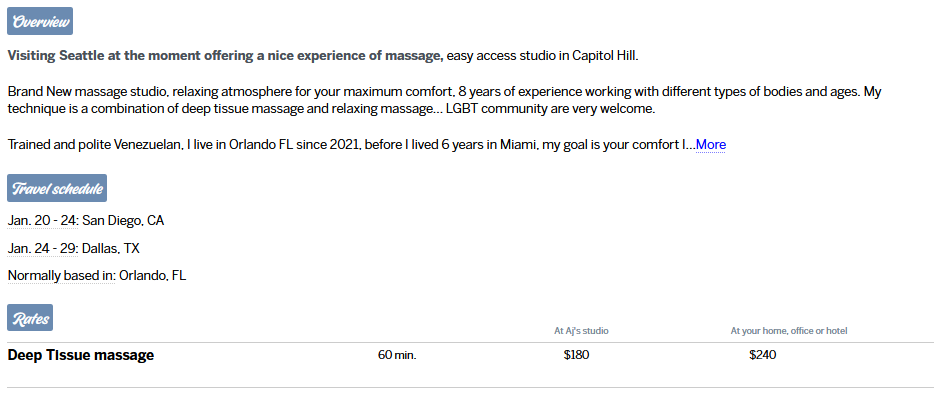939x394 pixels.
Task: Click the Normally based in label
Action: [x=61, y=276]
